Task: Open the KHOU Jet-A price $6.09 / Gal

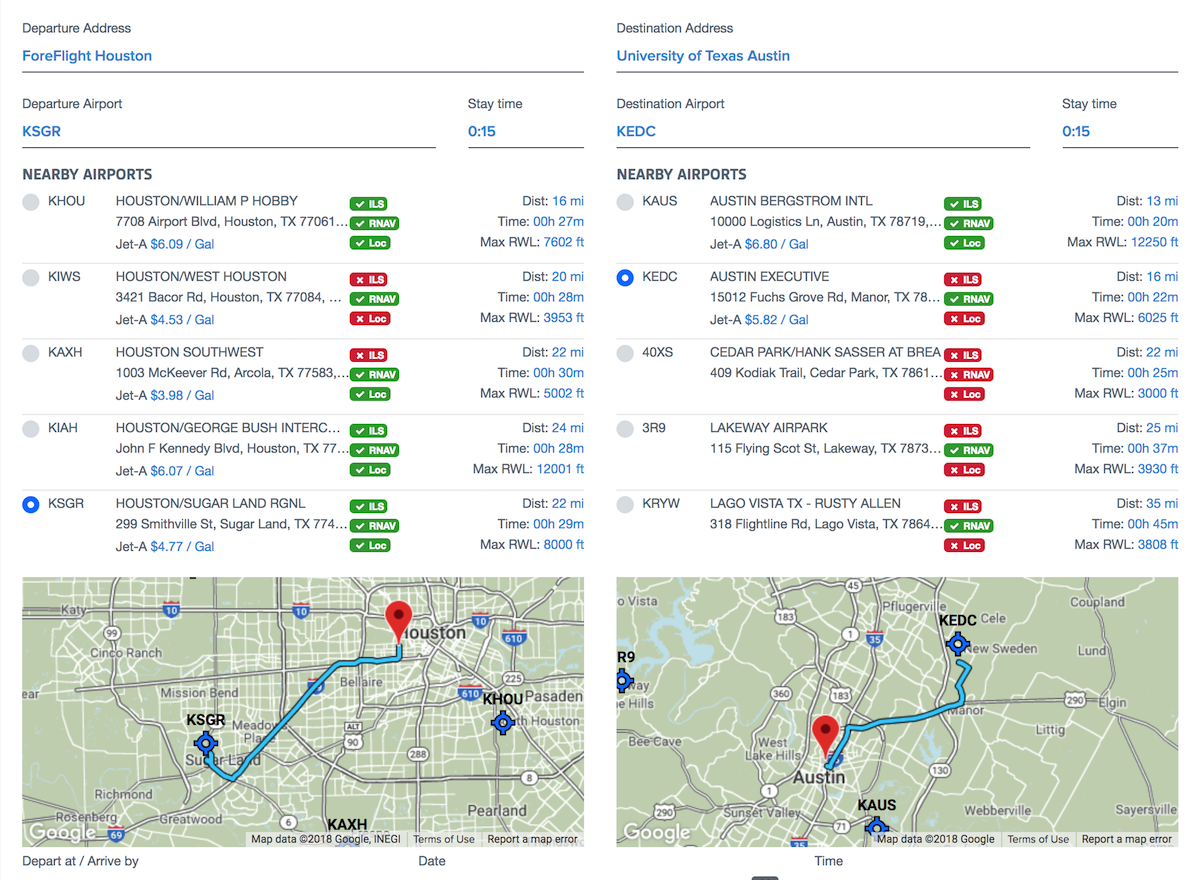Action: pyautogui.click(x=182, y=244)
